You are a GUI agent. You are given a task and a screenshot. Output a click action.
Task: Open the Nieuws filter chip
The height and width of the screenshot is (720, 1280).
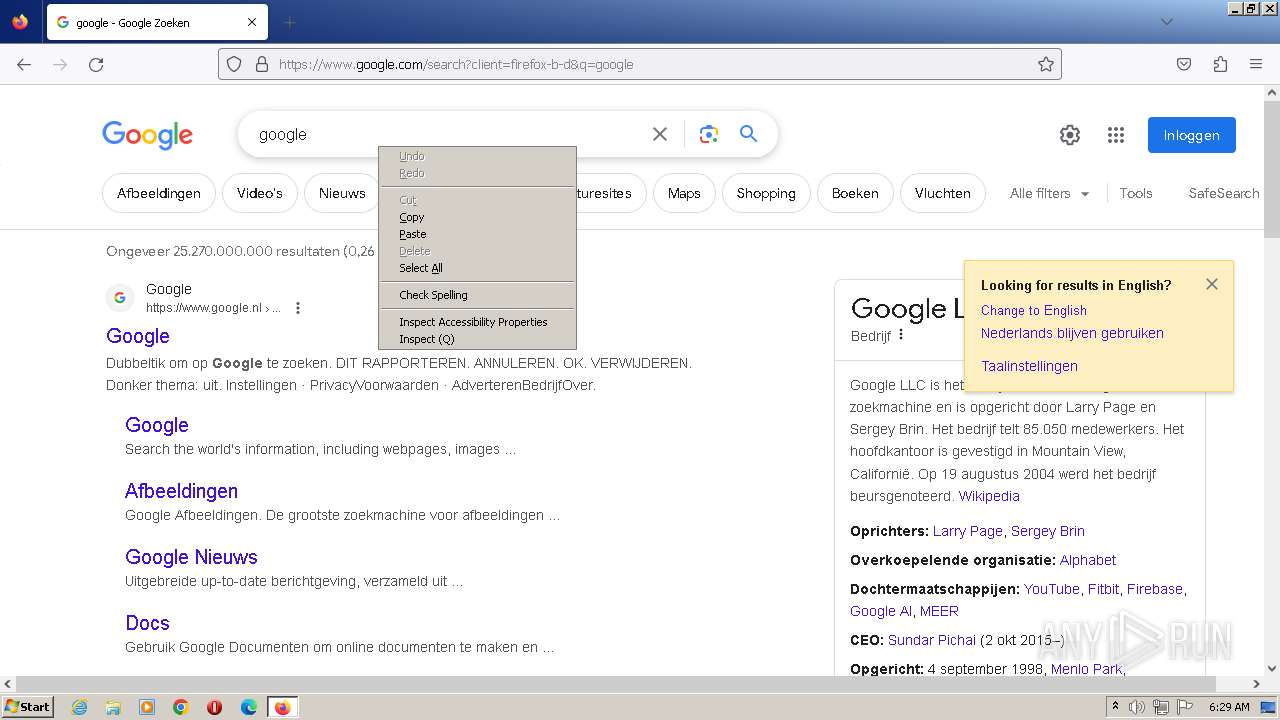pos(342,193)
